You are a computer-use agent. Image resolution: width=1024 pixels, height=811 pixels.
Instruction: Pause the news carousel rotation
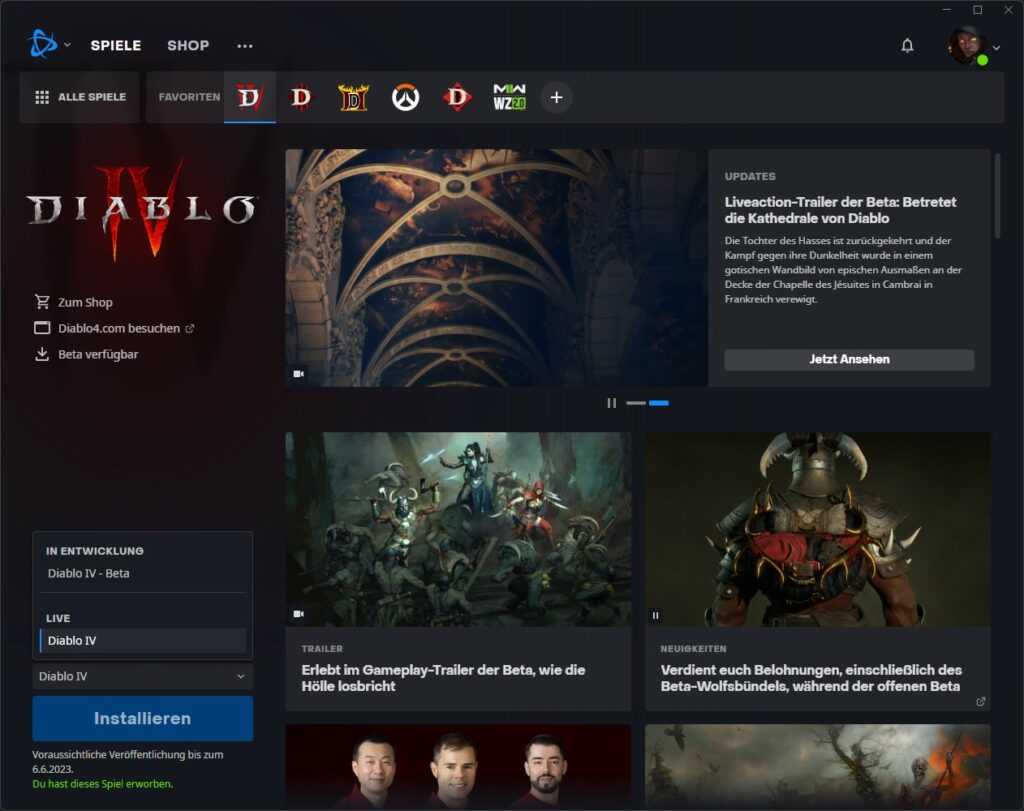click(611, 403)
